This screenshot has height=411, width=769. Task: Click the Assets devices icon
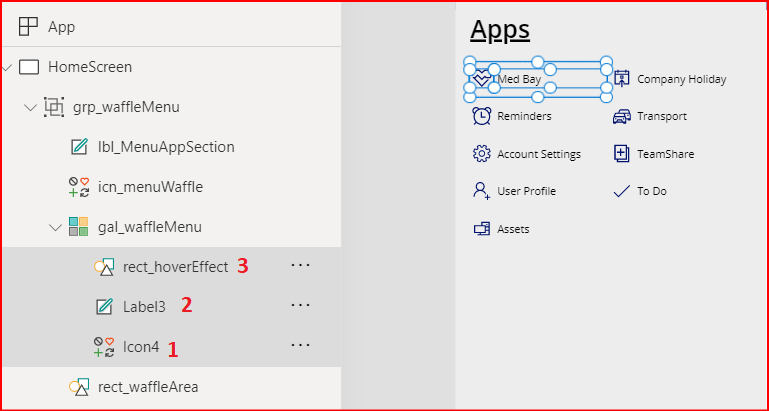(x=481, y=229)
